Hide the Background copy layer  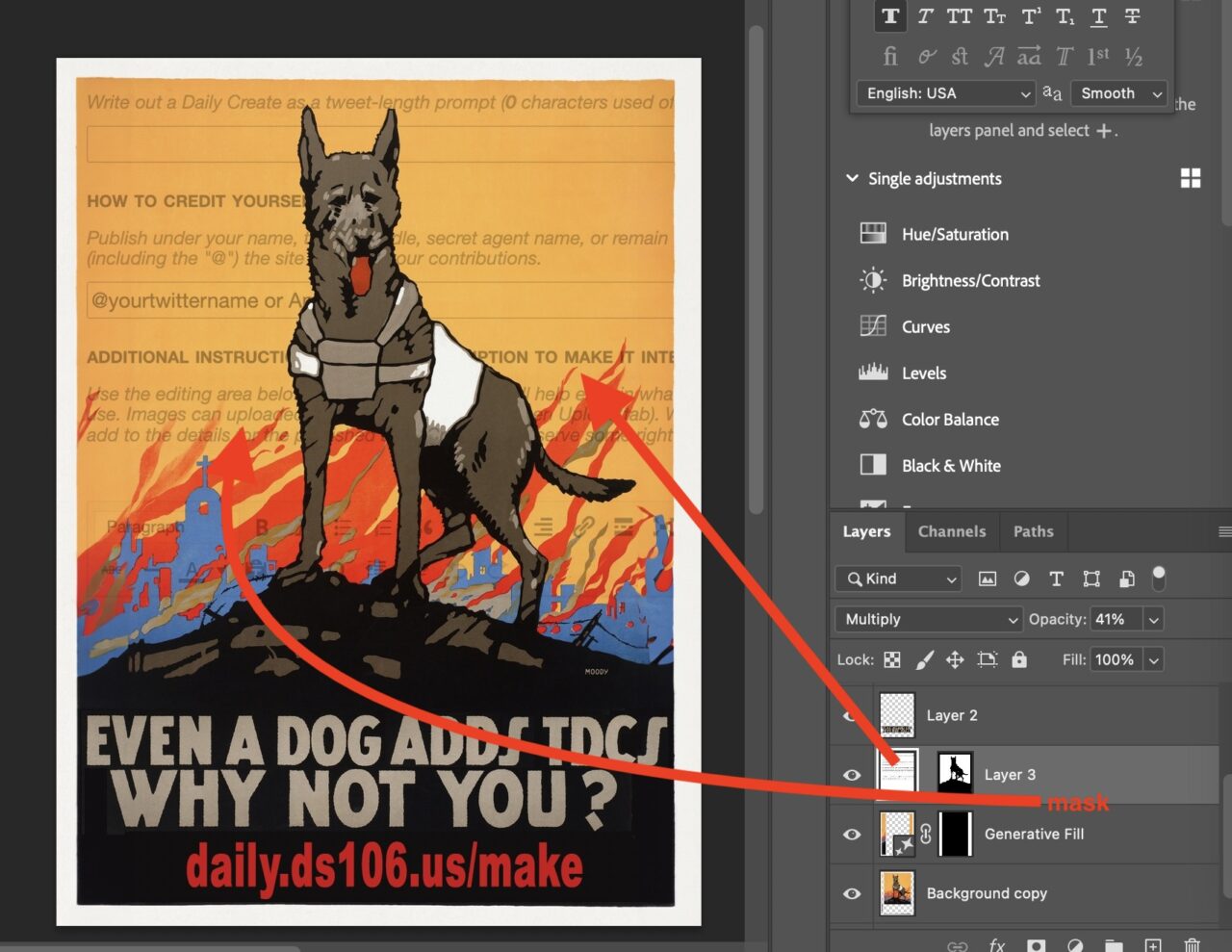pos(852,893)
